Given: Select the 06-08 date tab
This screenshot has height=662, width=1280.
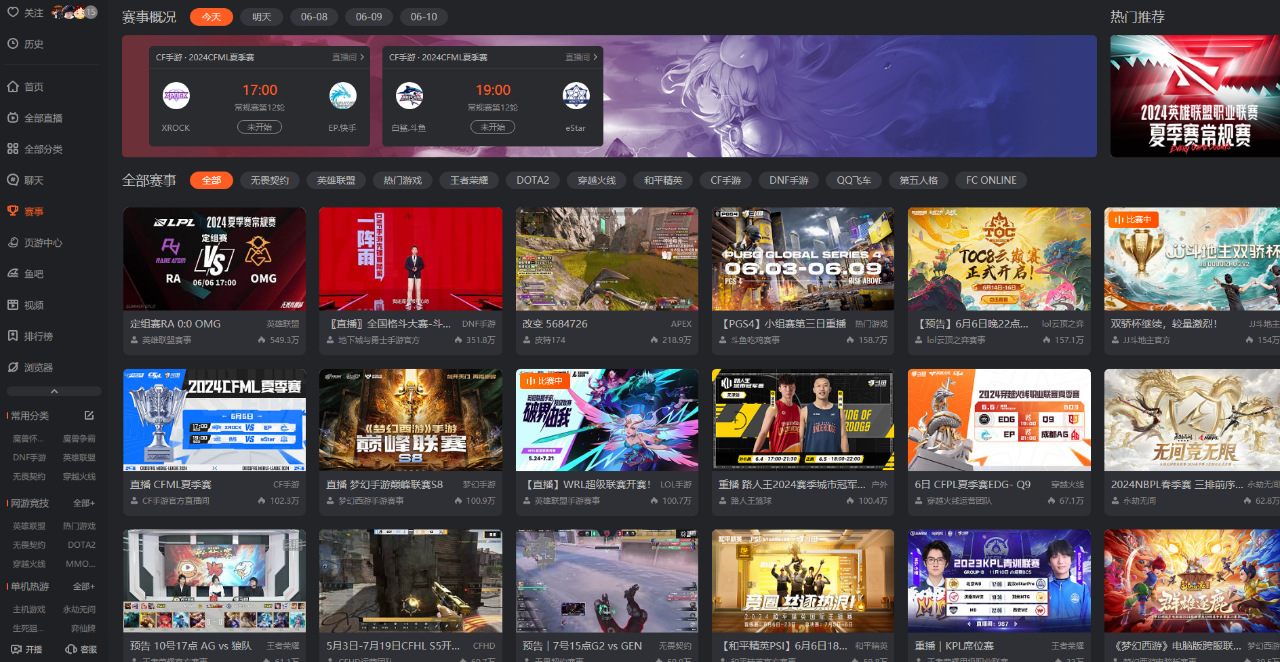Looking at the screenshot, I should coord(314,17).
